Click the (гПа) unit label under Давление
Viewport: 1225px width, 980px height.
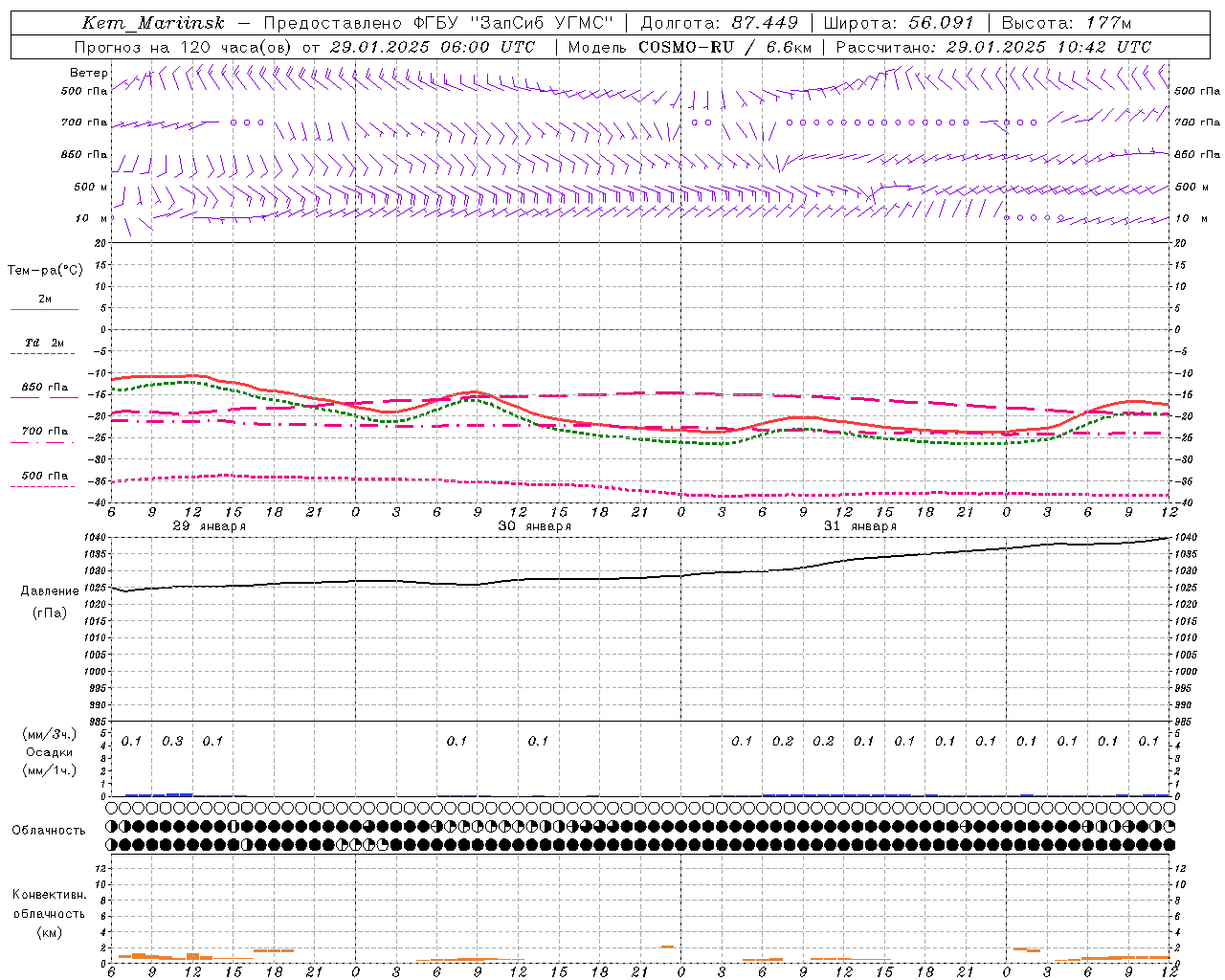point(49,612)
